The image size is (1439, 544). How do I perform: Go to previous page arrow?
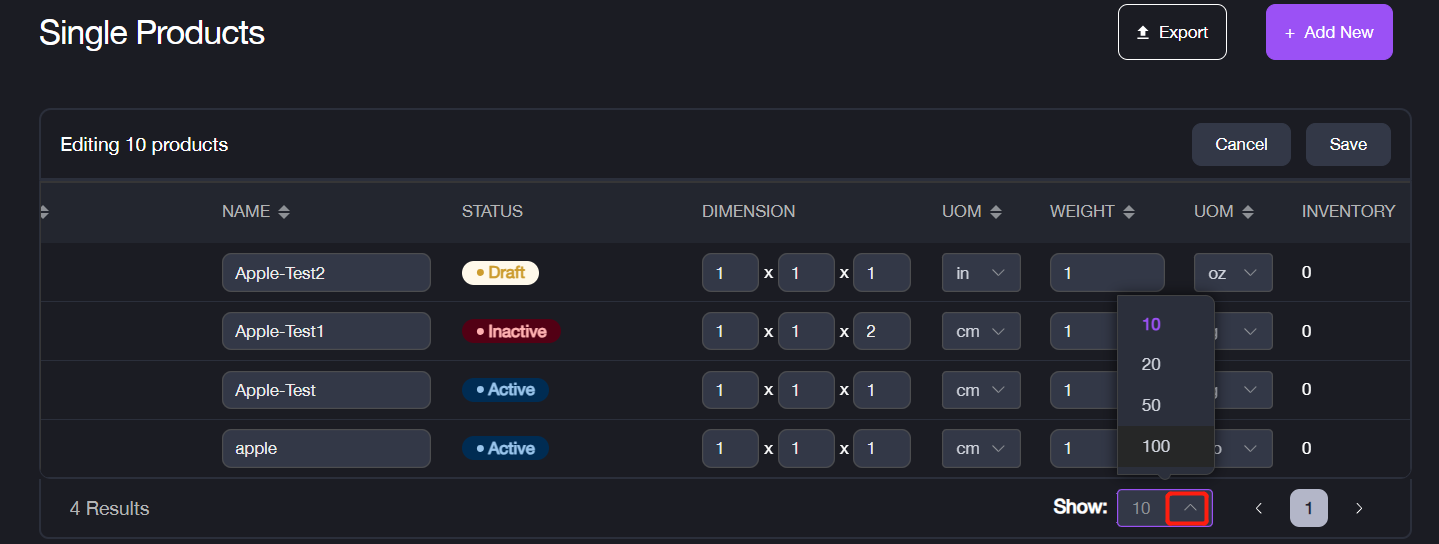click(1259, 508)
